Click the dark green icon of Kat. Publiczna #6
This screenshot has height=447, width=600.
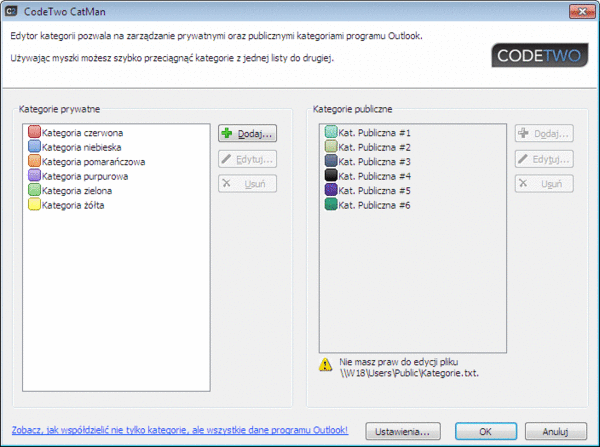[331, 205]
